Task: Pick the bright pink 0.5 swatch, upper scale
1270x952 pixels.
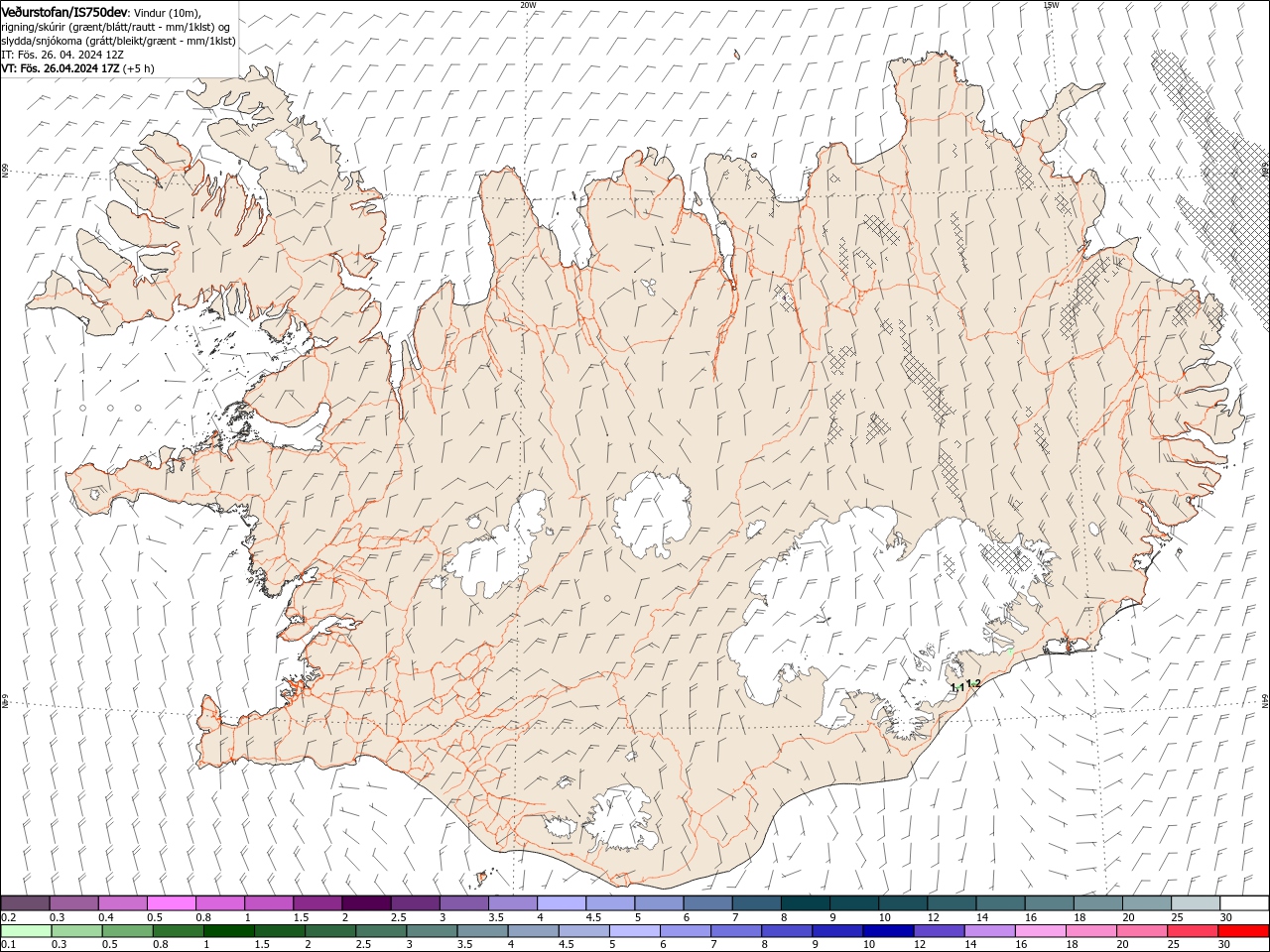Action: pyautogui.click(x=171, y=902)
